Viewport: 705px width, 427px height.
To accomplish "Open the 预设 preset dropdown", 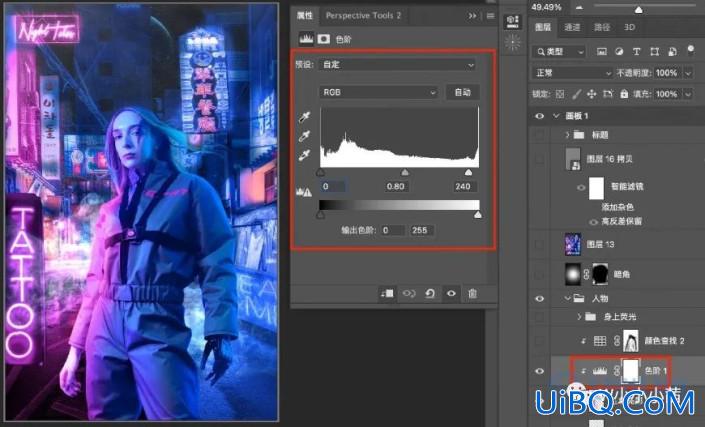I will coord(397,65).
